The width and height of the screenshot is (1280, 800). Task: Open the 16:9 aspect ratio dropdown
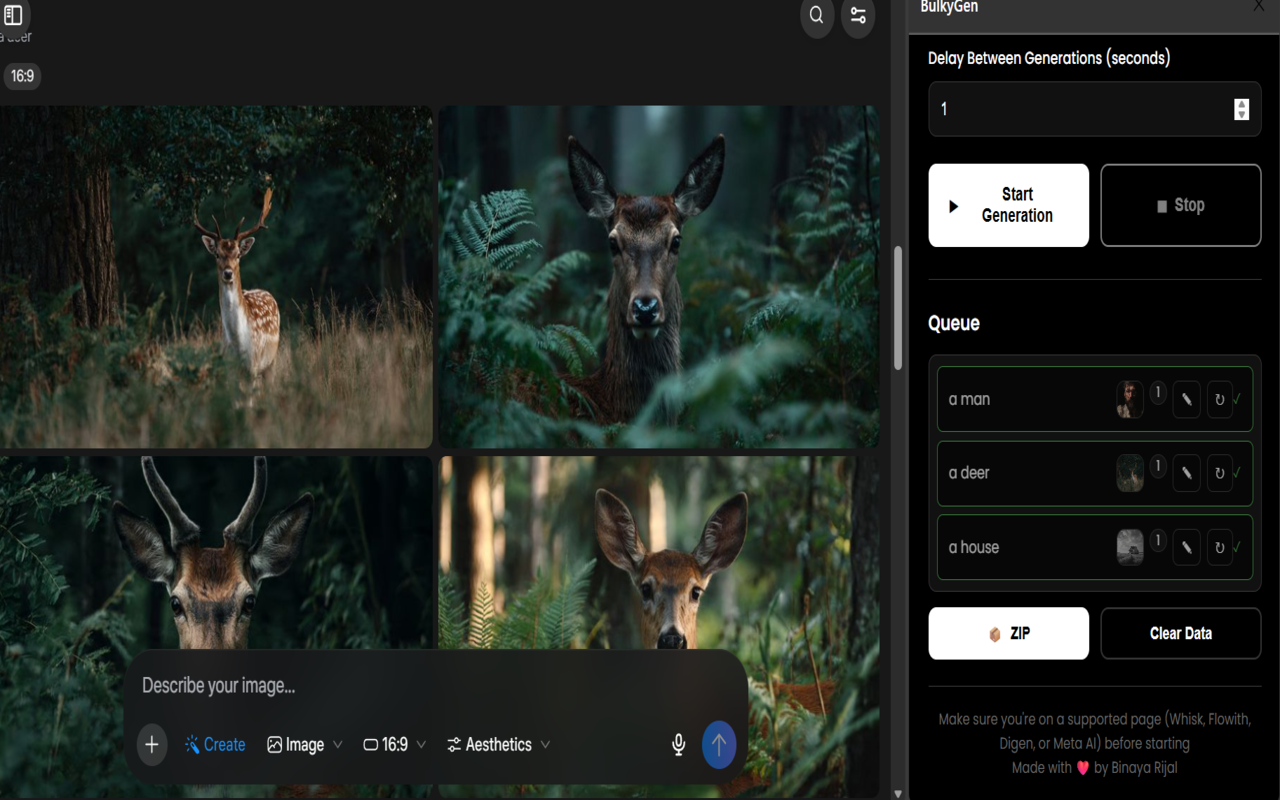point(394,744)
